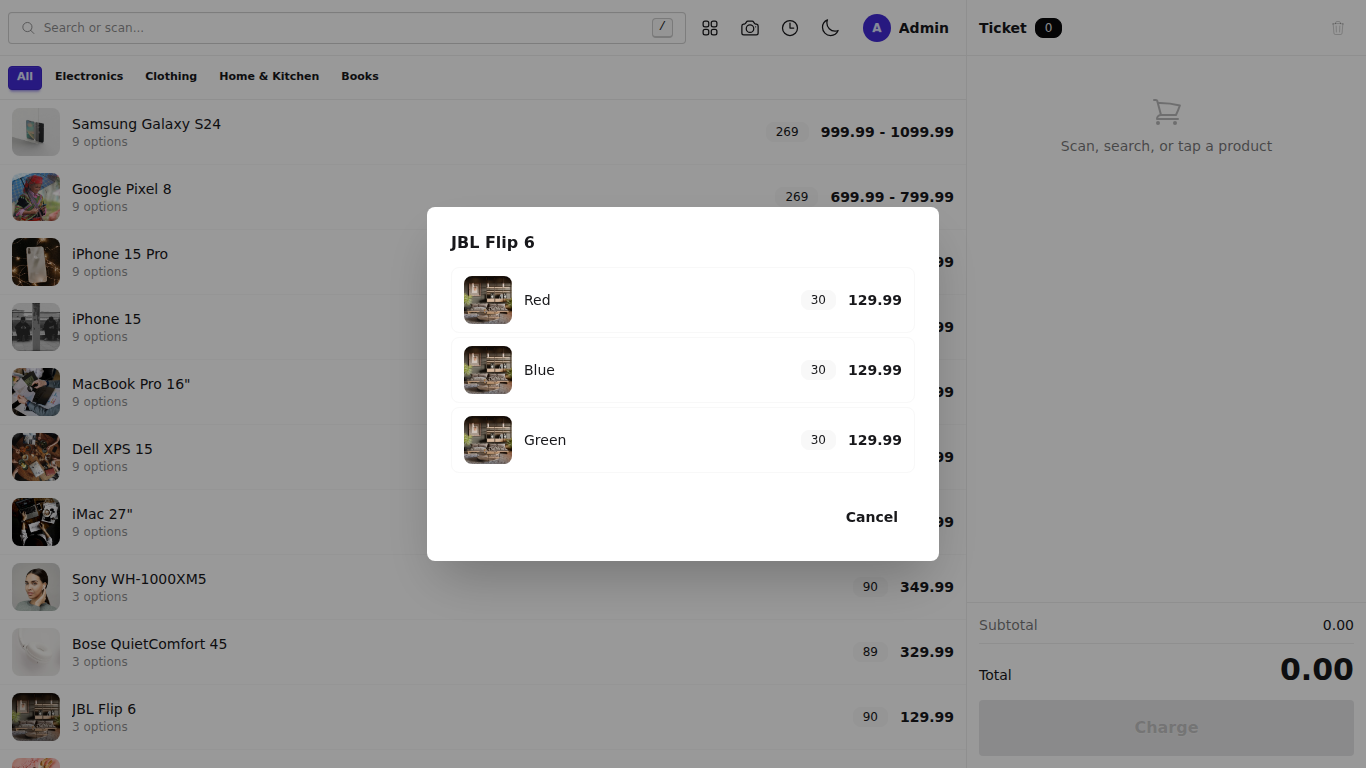
Task: Click the Google Pixel 8 thumbnail
Action: [x=36, y=197]
